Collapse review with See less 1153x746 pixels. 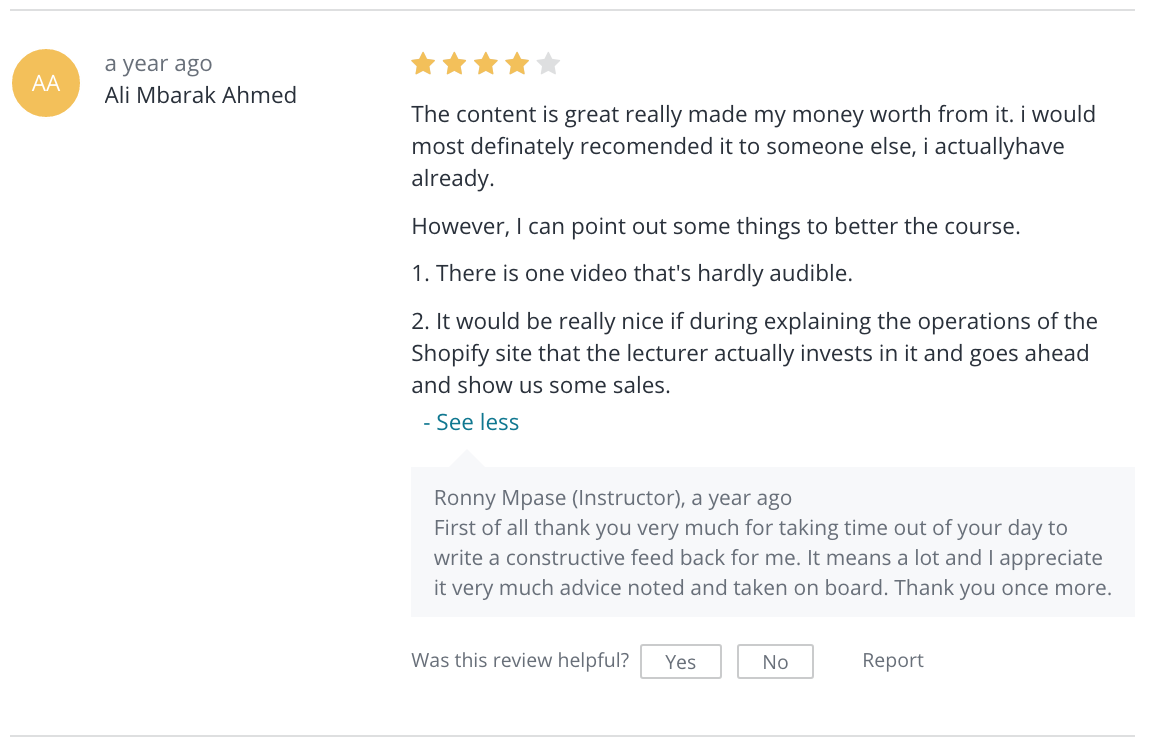click(471, 422)
